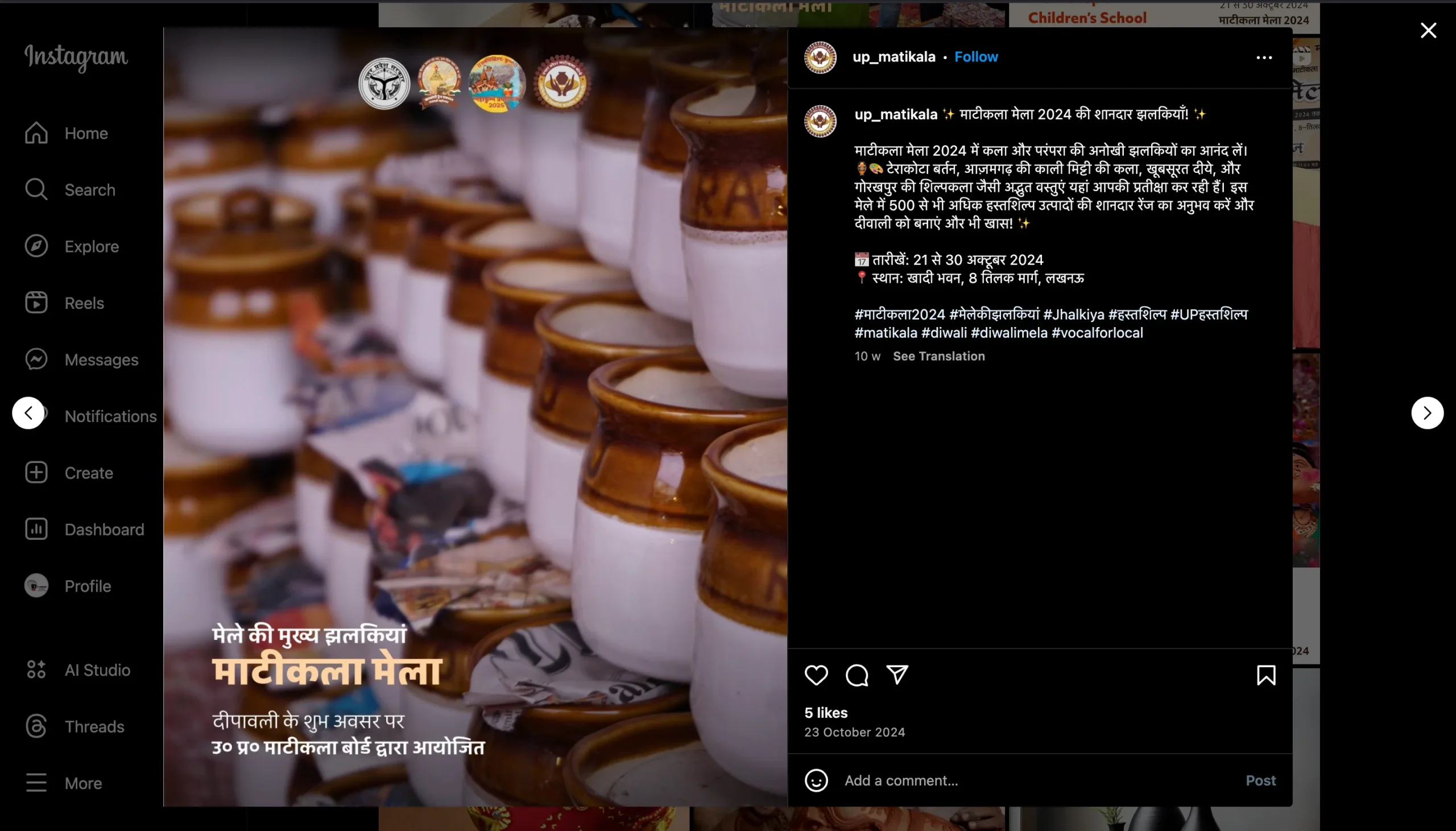Click the Profile avatar icon in the sidebar
The height and width of the screenshot is (831, 1456).
coord(36,586)
